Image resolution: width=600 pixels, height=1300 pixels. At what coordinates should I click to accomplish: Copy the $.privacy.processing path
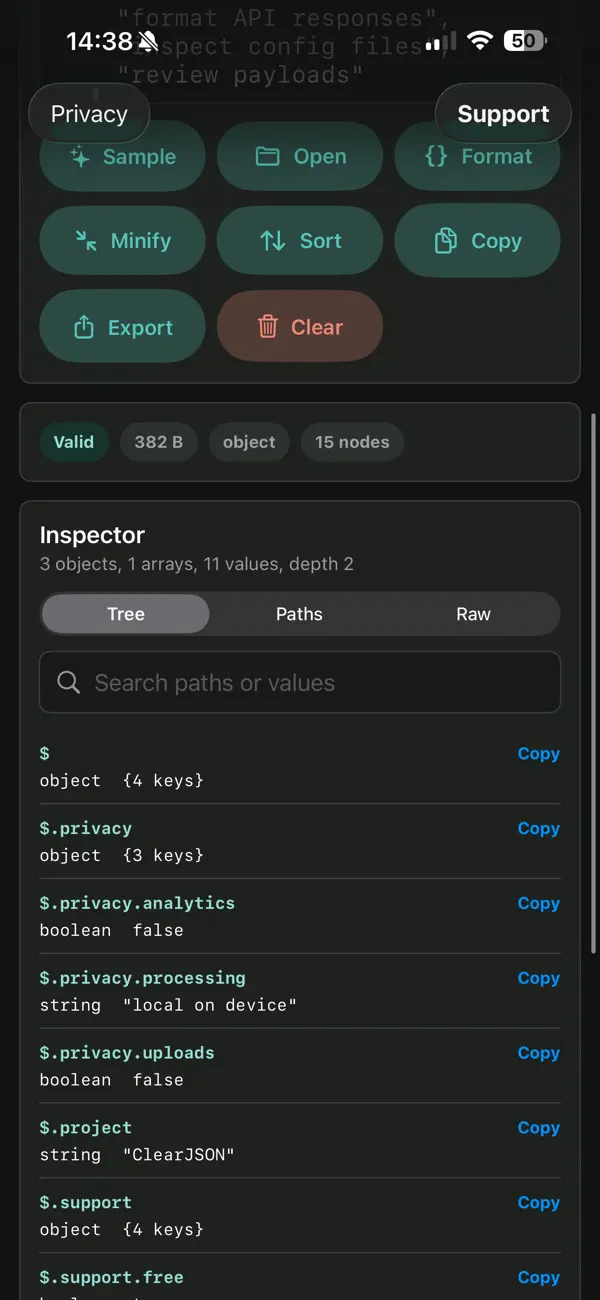[x=538, y=979]
